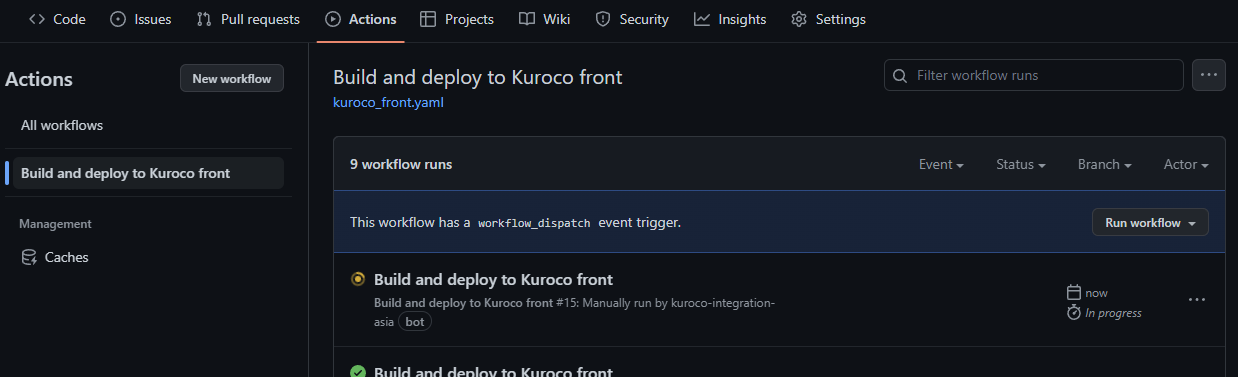Click the green success check icon
The height and width of the screenshot is (377, 1238).
point(358,371)
